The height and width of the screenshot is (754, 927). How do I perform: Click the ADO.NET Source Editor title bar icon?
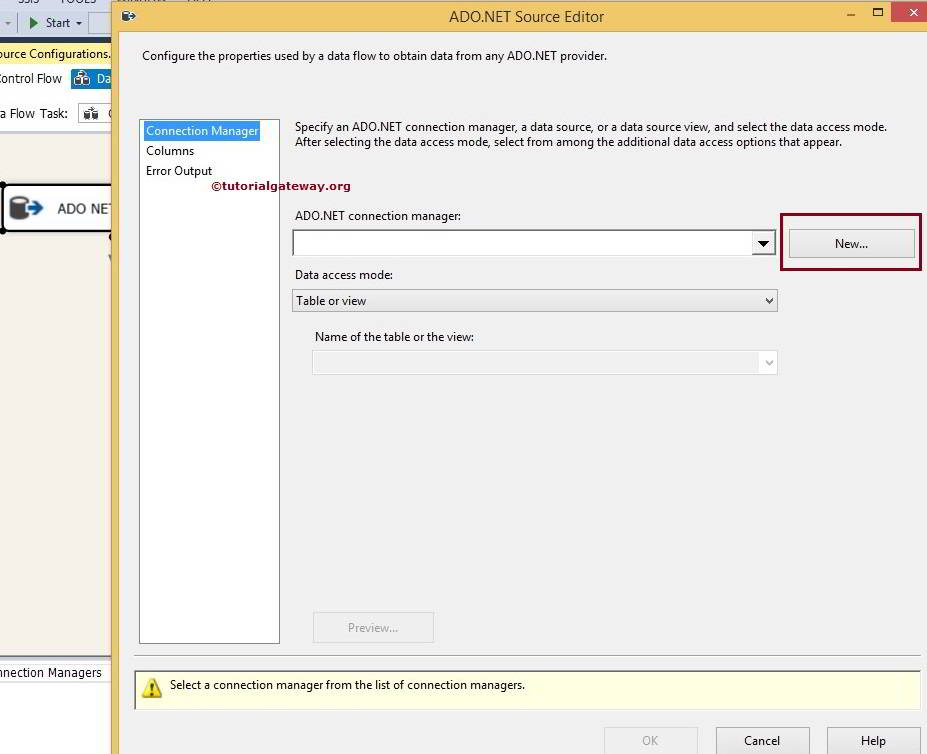click(x=128, y=16)
